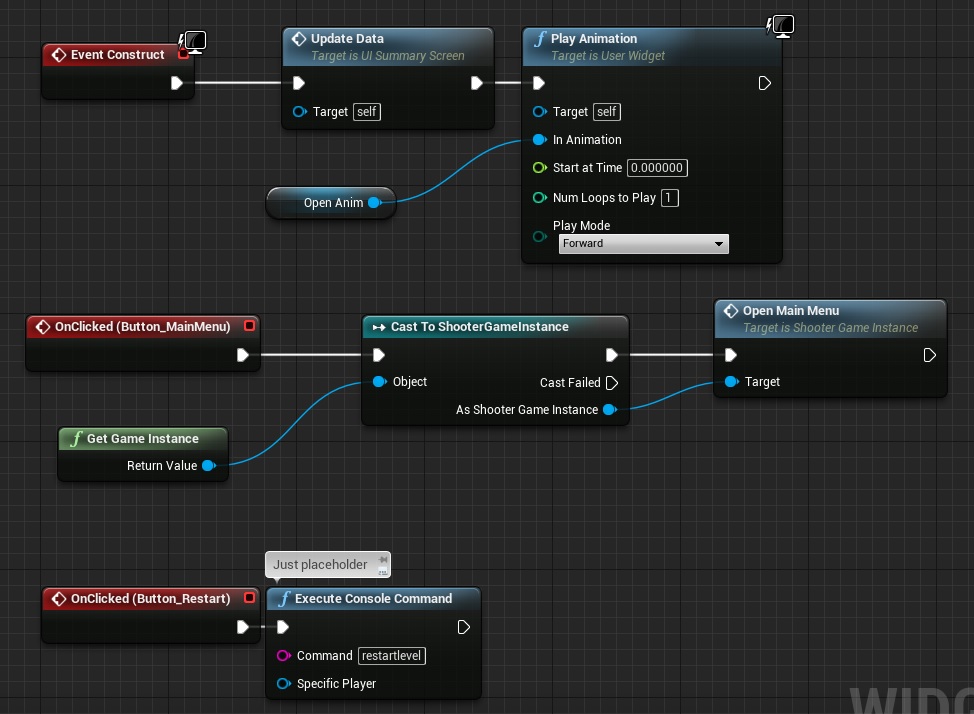Click the client-only icon on Play Animation
This screenshot has width=974, height=714.
(780, 26)
